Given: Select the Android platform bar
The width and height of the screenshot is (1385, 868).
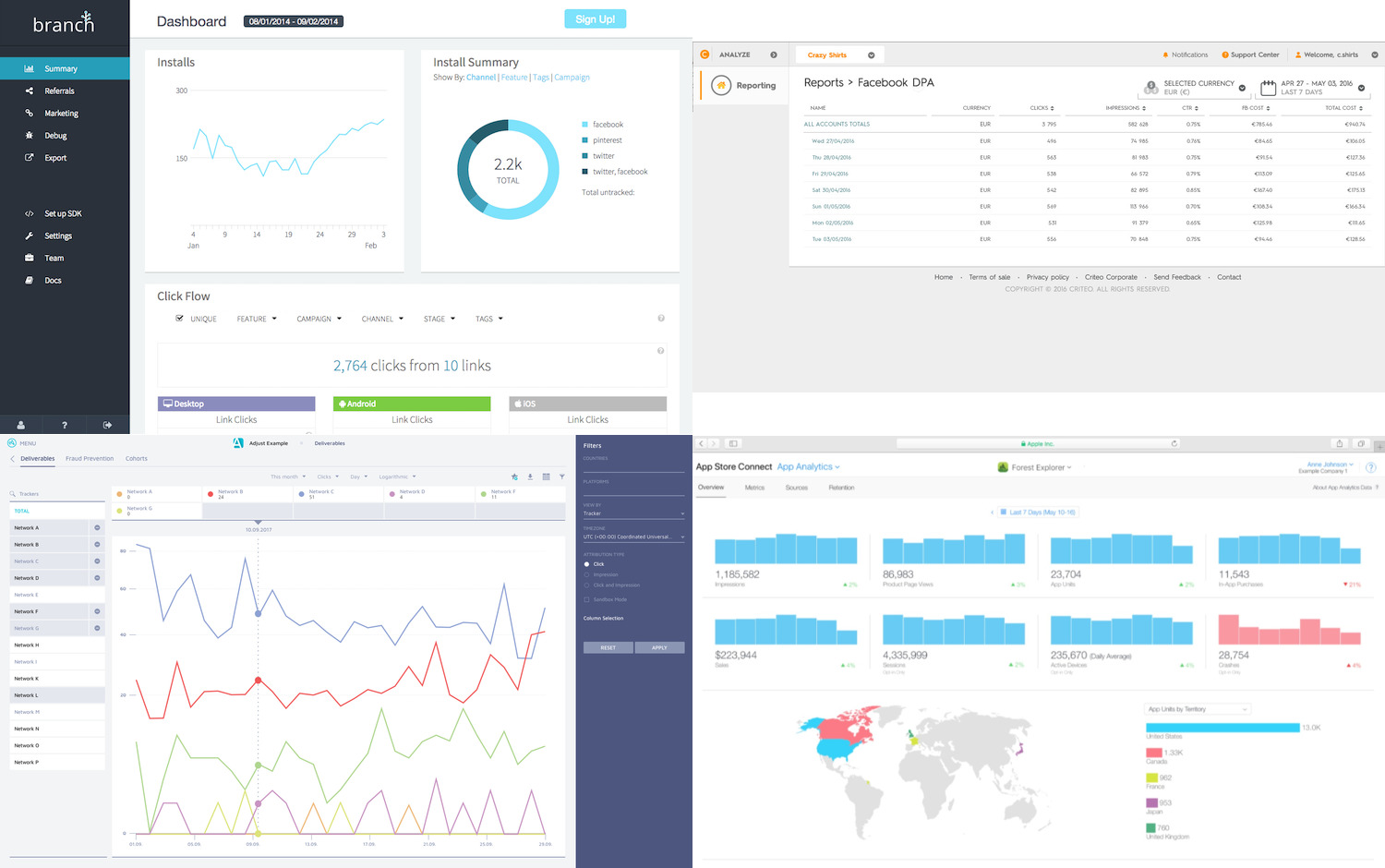Looking at the screenshot, I should 412,404.
